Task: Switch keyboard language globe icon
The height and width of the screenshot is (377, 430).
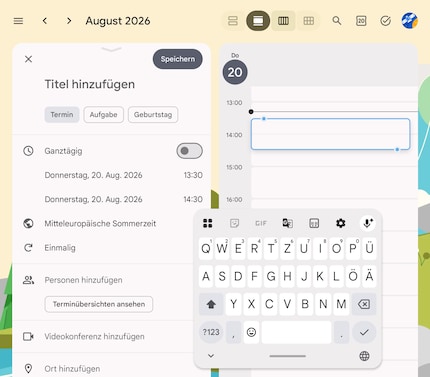Action: (364, 356)
